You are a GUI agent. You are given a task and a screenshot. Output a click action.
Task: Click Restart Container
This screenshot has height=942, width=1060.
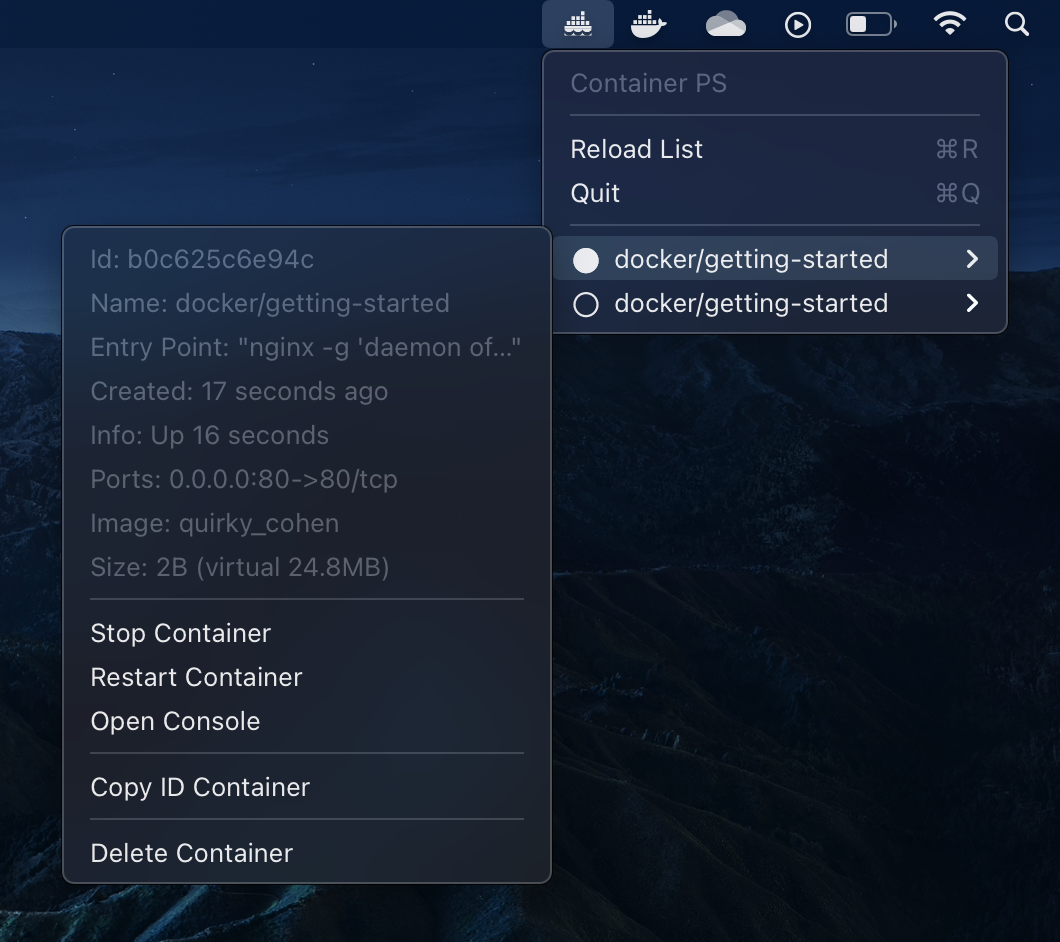pyautogui.click(x=307, y=678)
